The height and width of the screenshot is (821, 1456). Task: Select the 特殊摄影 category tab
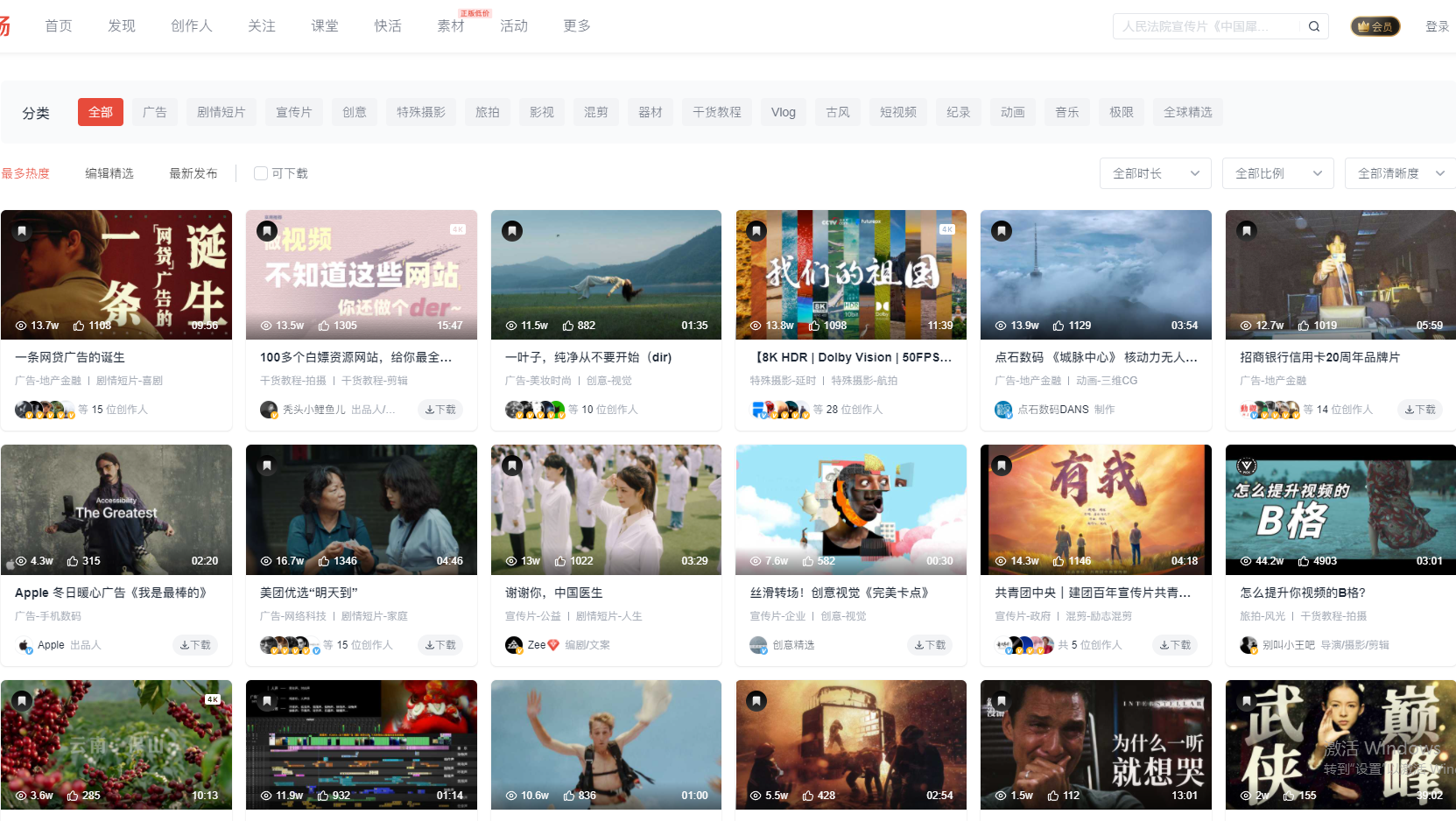point(421,112)
